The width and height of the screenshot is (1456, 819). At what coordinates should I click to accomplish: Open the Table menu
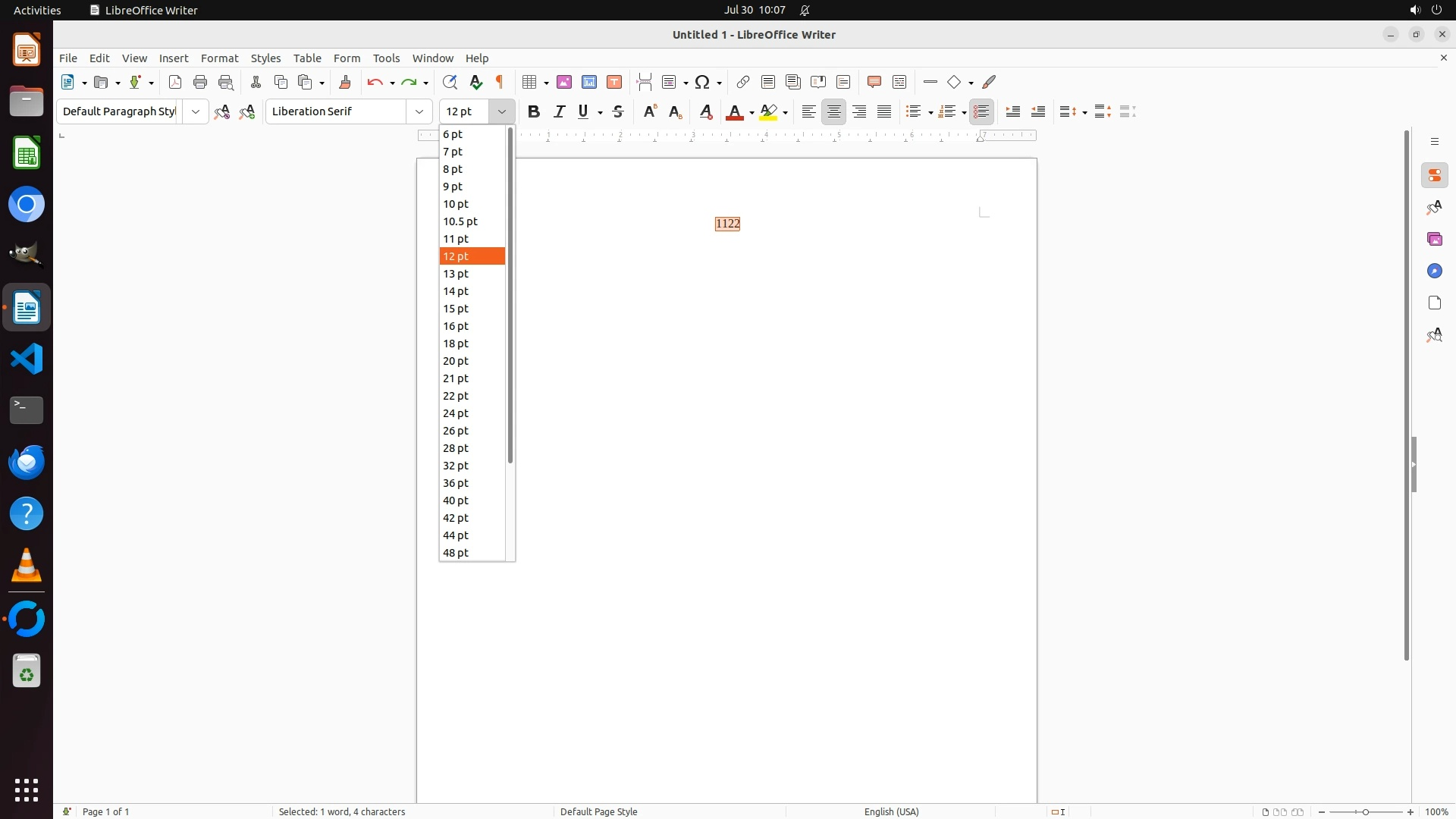[x=307, y=58]
